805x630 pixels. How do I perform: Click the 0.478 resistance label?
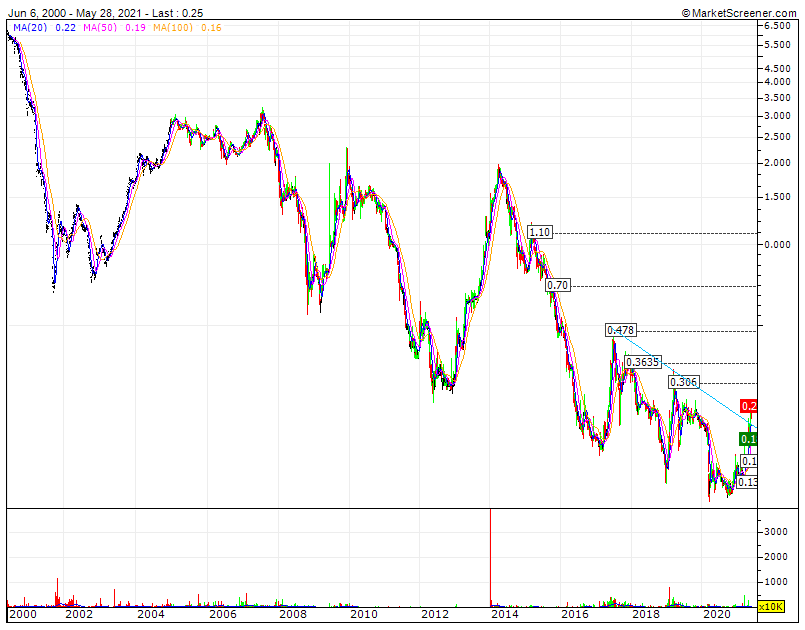621,330
